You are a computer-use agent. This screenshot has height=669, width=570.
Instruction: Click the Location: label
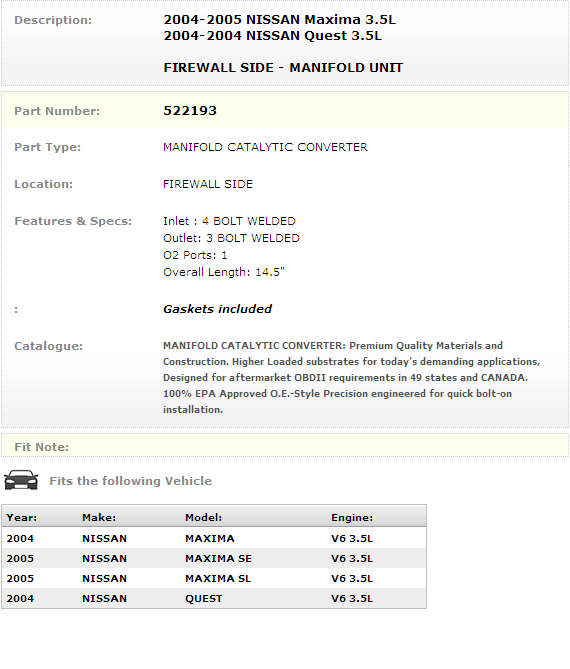coord(44,184)
